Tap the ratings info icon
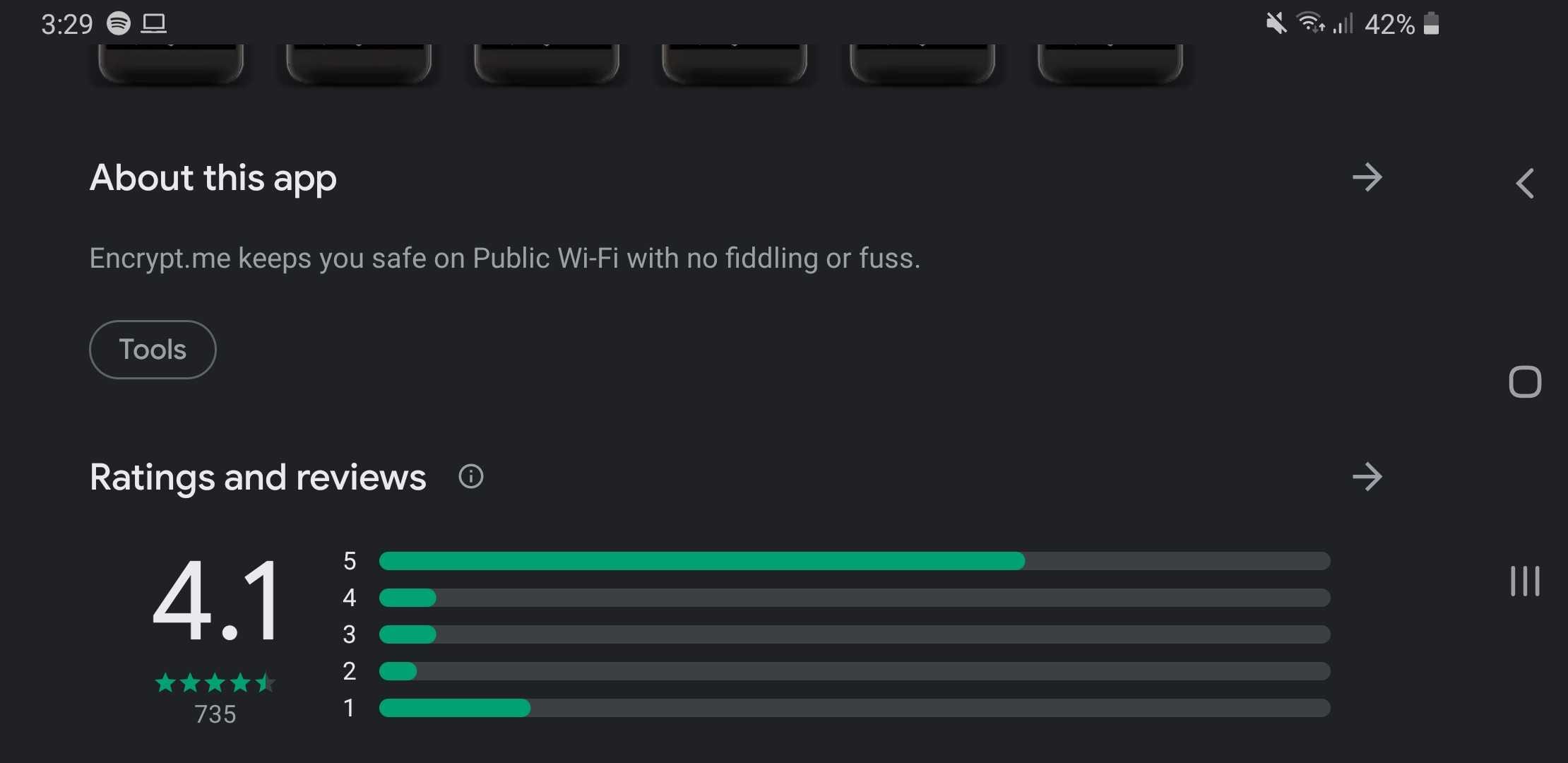Screen dimensions: 1568x763 (x=471, y=477)
